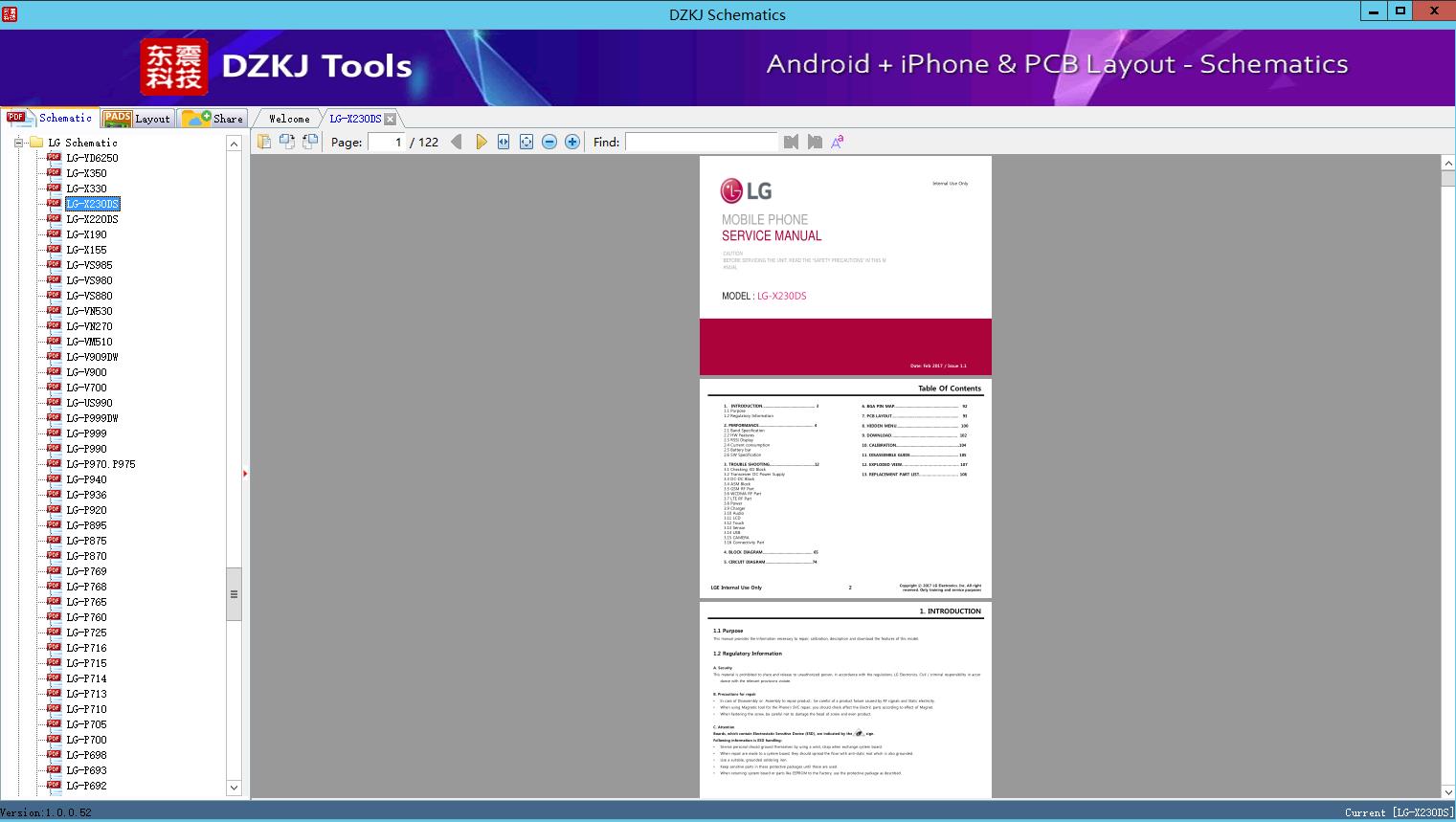Screen dimensions: 1456x822
Task: Collapse the LG Schematic tree node
Action: pyautogui.click(x=17, y=143)
